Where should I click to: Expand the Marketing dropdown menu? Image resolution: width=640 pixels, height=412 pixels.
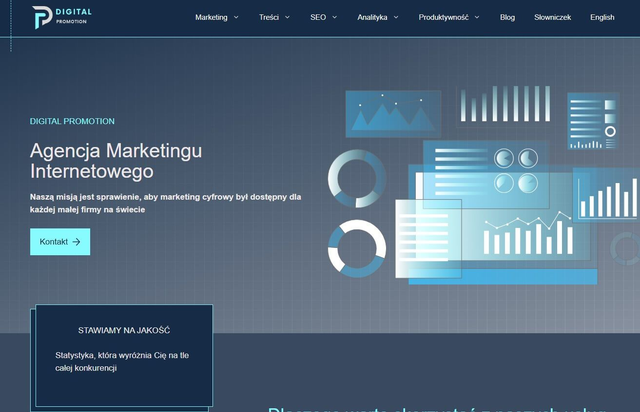(x=217, y=17)
